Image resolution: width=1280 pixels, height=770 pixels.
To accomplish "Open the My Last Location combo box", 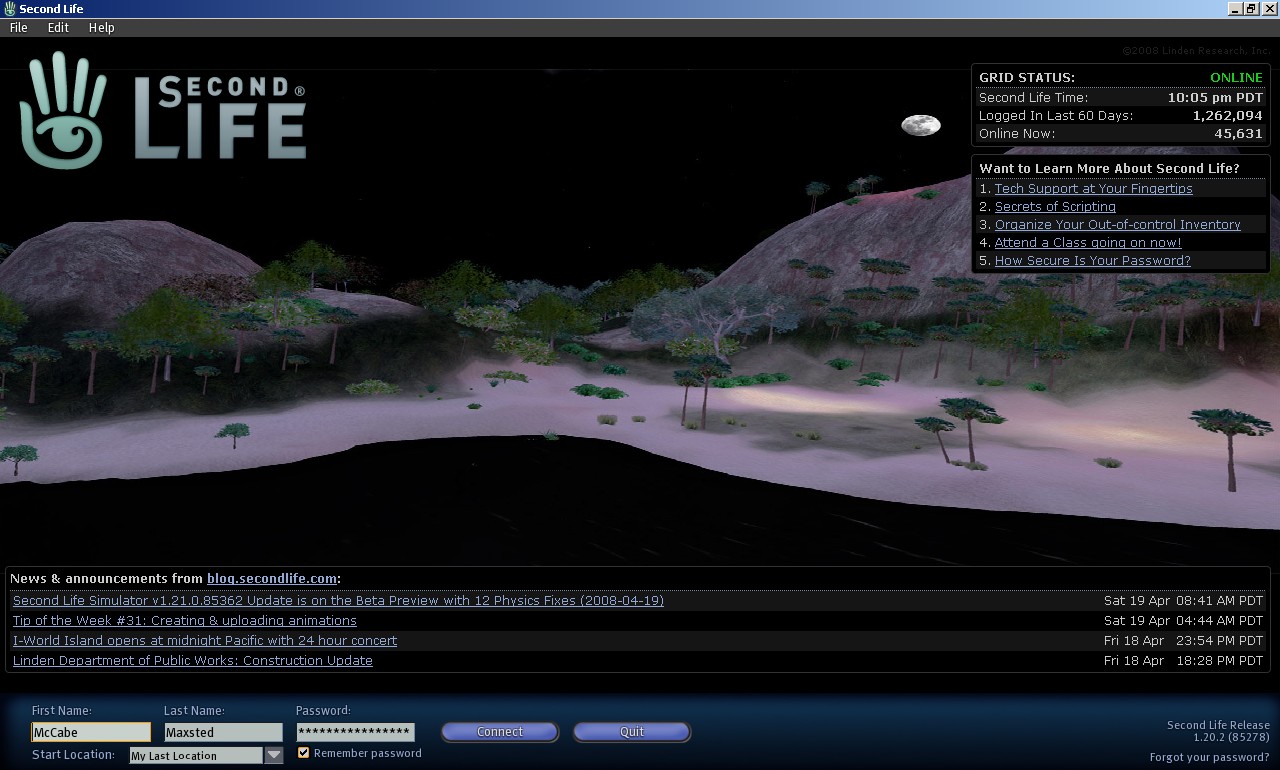I will (x=195, y=756).
